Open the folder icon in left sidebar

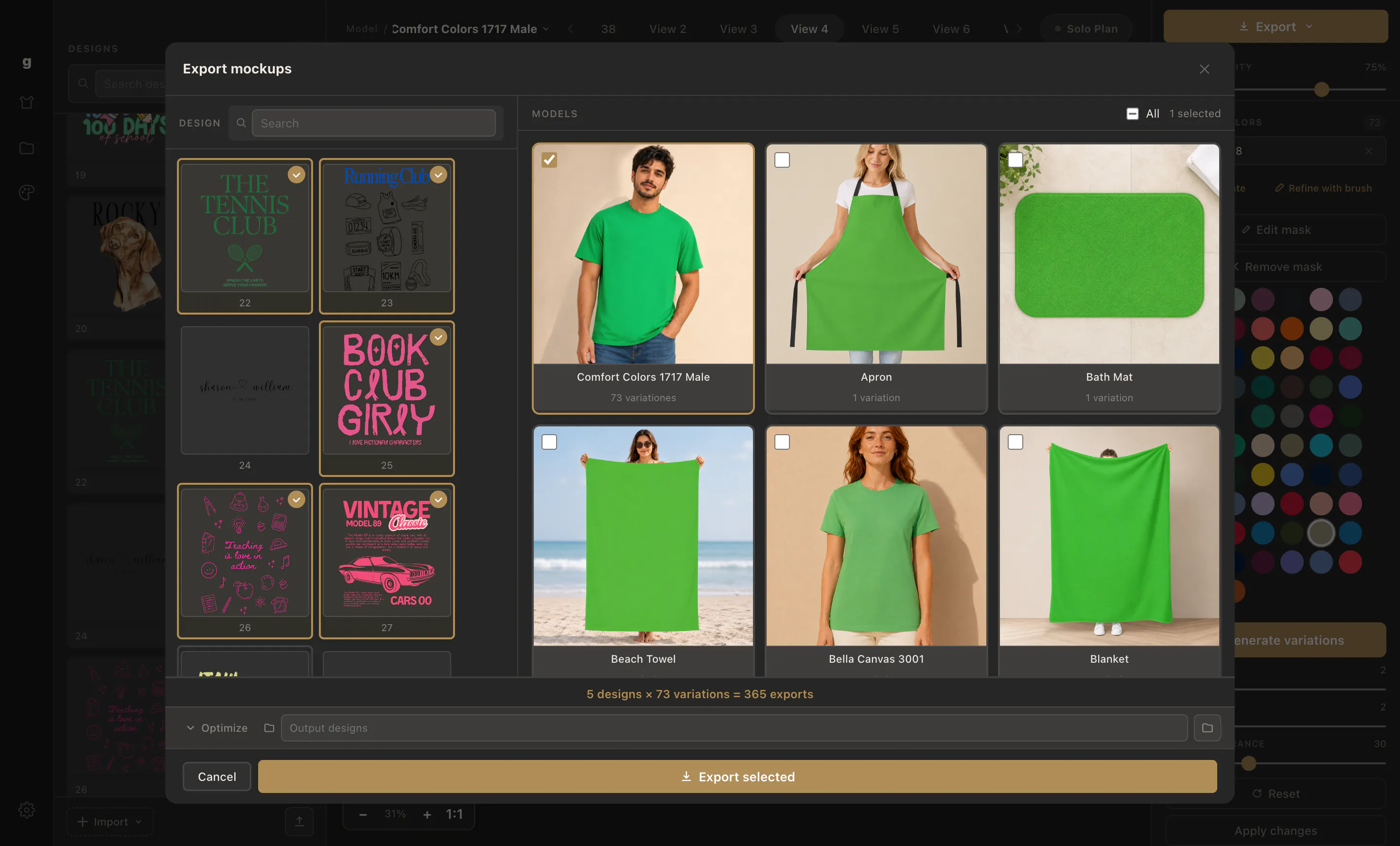(27, 148)
